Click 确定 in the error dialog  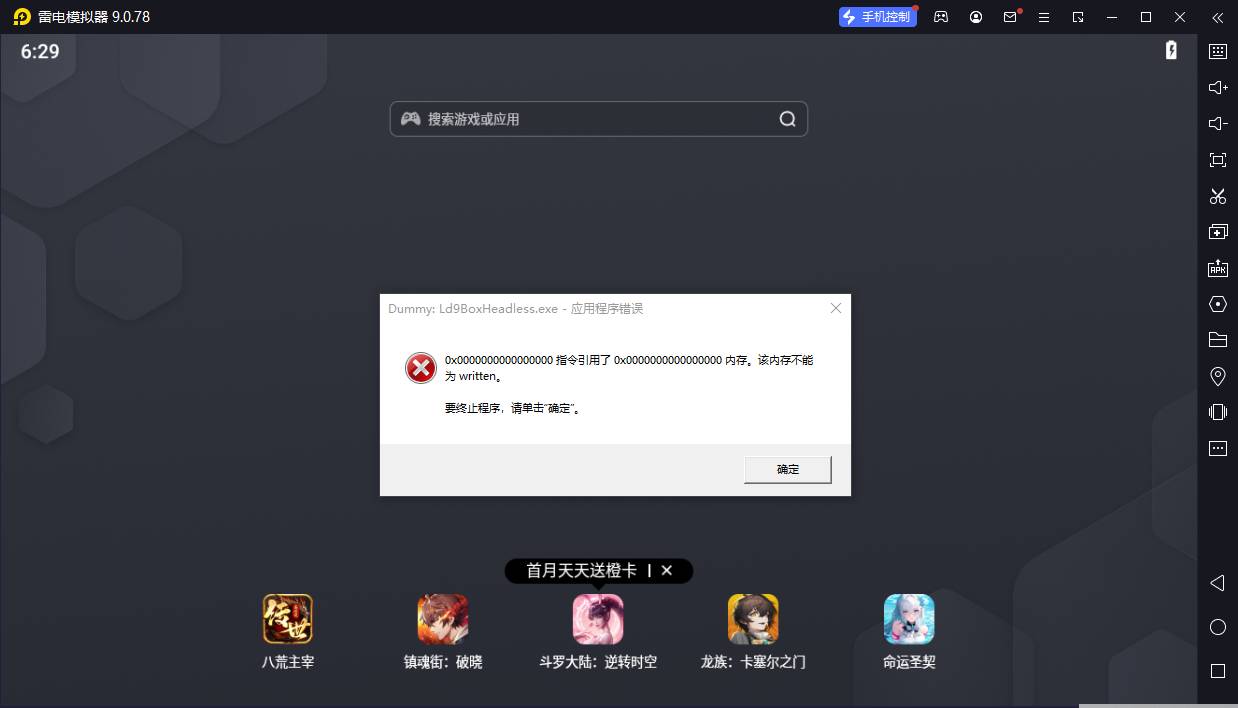788,469
